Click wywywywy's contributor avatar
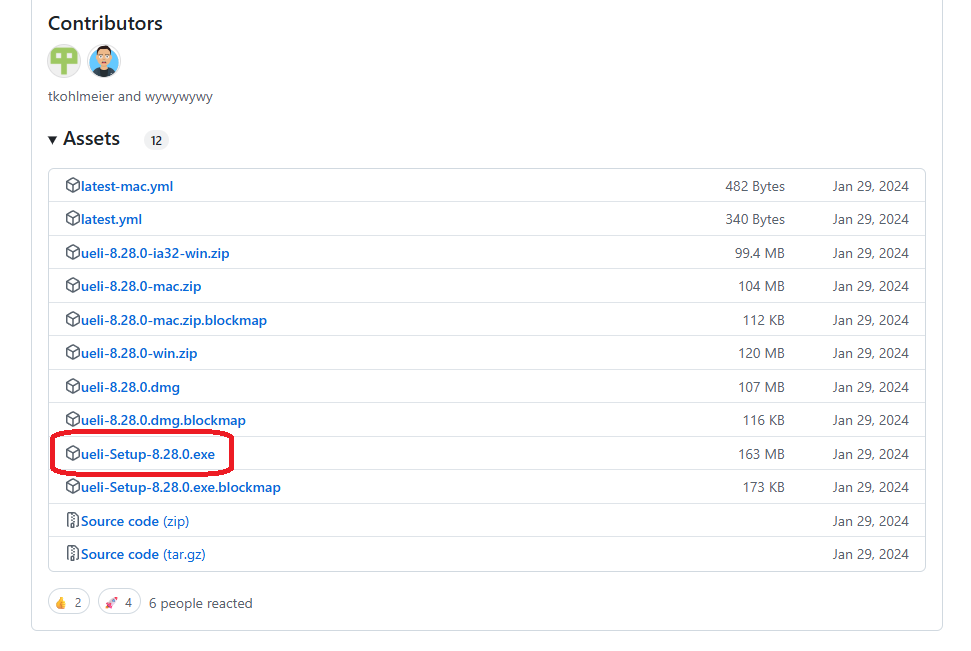971x651 pixels. [x=104, y=62]
